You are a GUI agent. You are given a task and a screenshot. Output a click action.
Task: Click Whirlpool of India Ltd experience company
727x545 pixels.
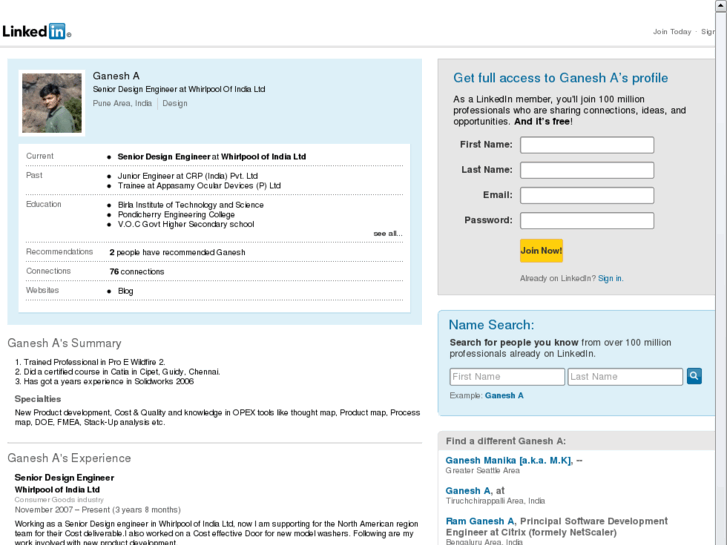point(57,490)
